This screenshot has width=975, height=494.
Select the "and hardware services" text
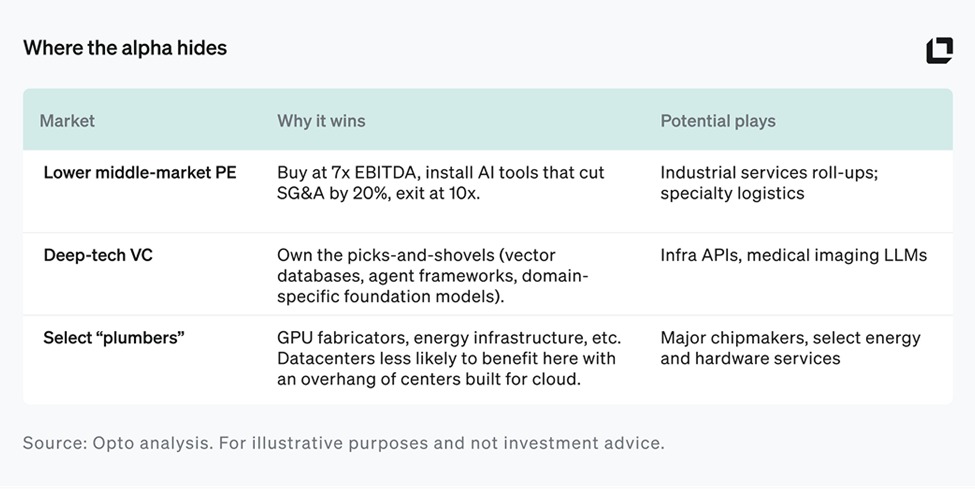click(x=750, y=358)
